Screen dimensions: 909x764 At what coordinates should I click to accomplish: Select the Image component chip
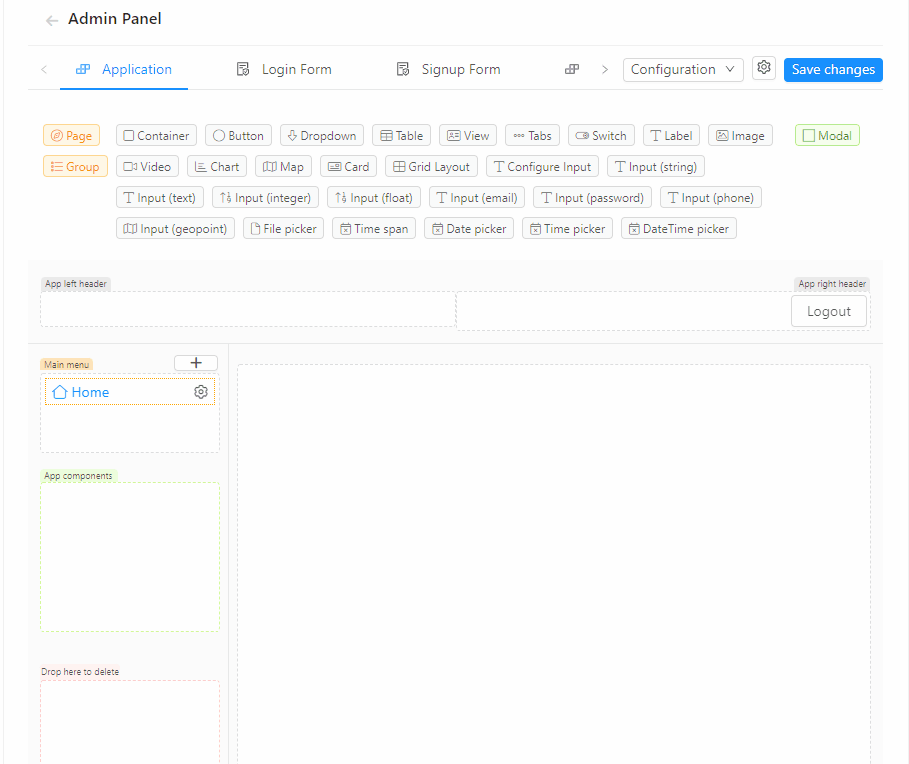coord(740,136)
